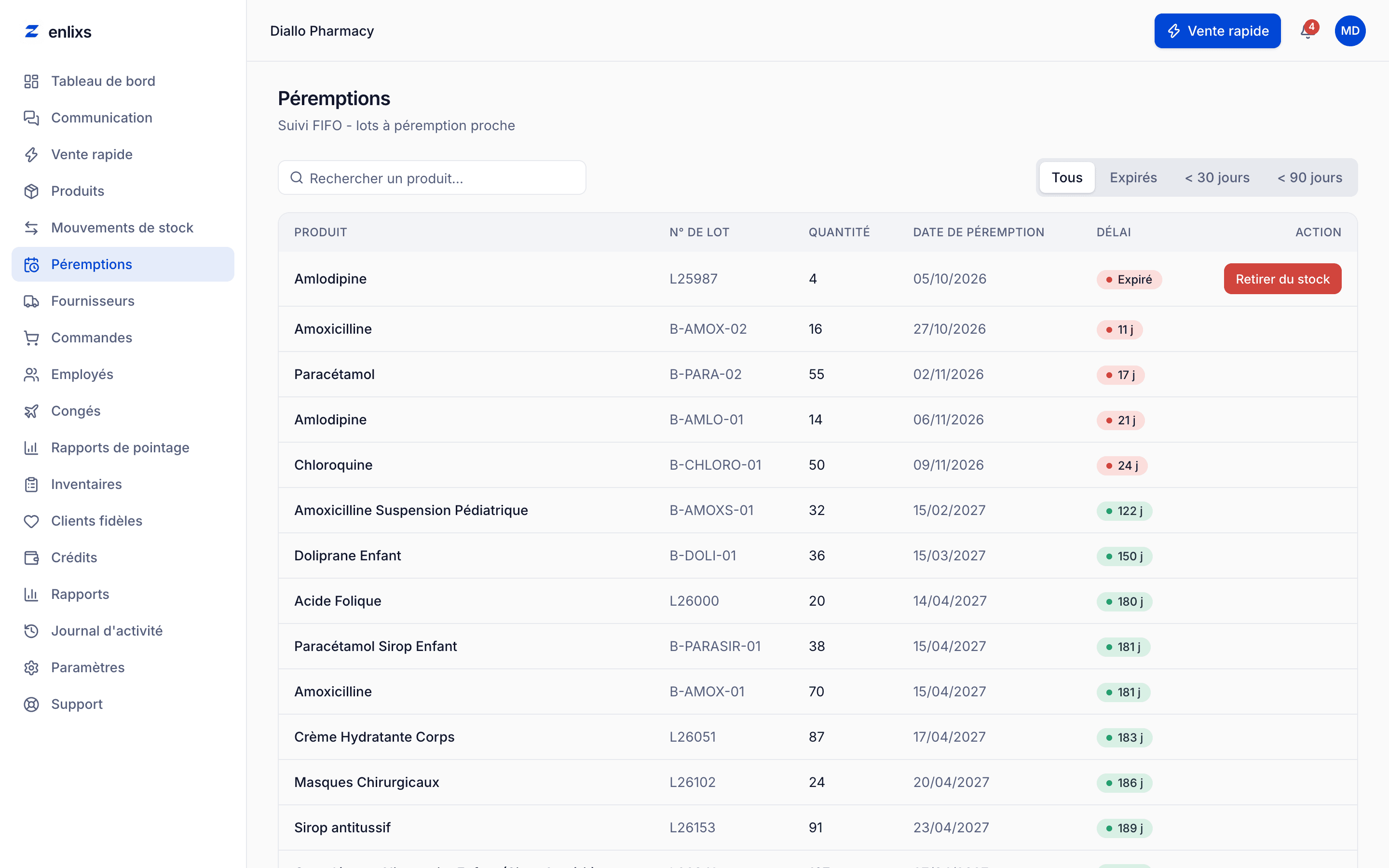Click the Produits box icon
This screenshot has height=868, width=1389.
click(31, 191)
